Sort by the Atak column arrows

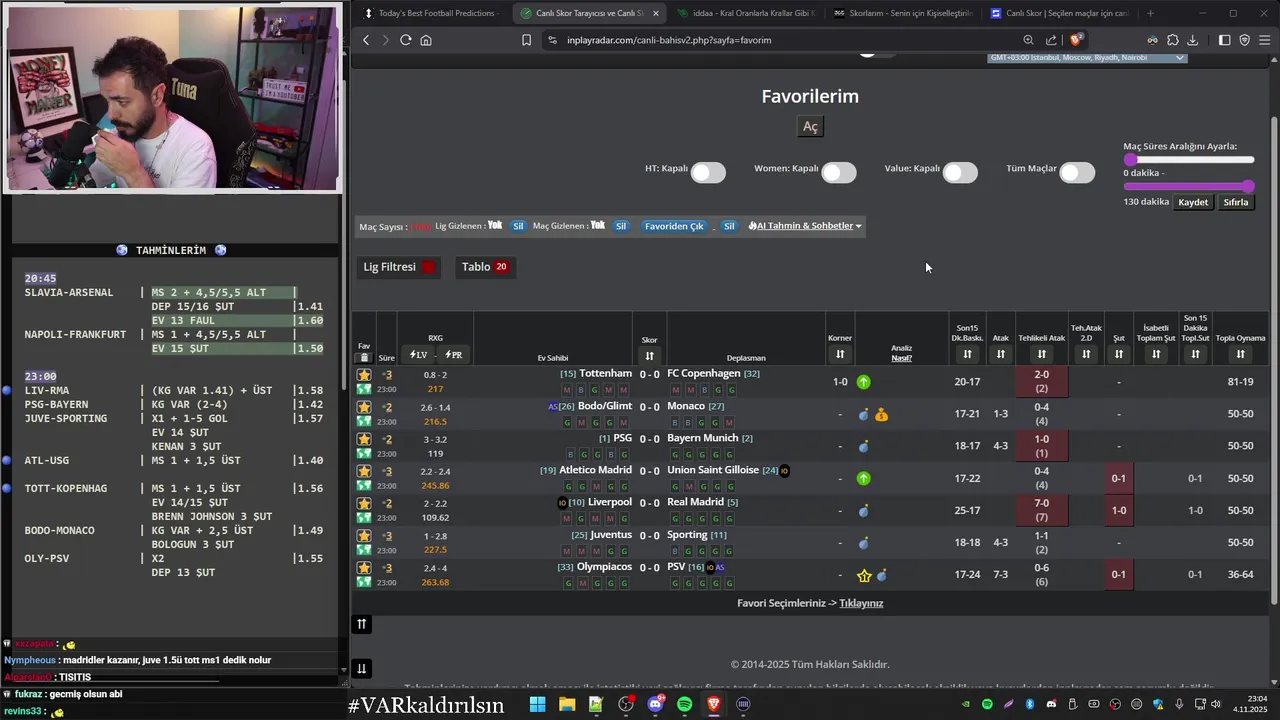point(1000,354)
